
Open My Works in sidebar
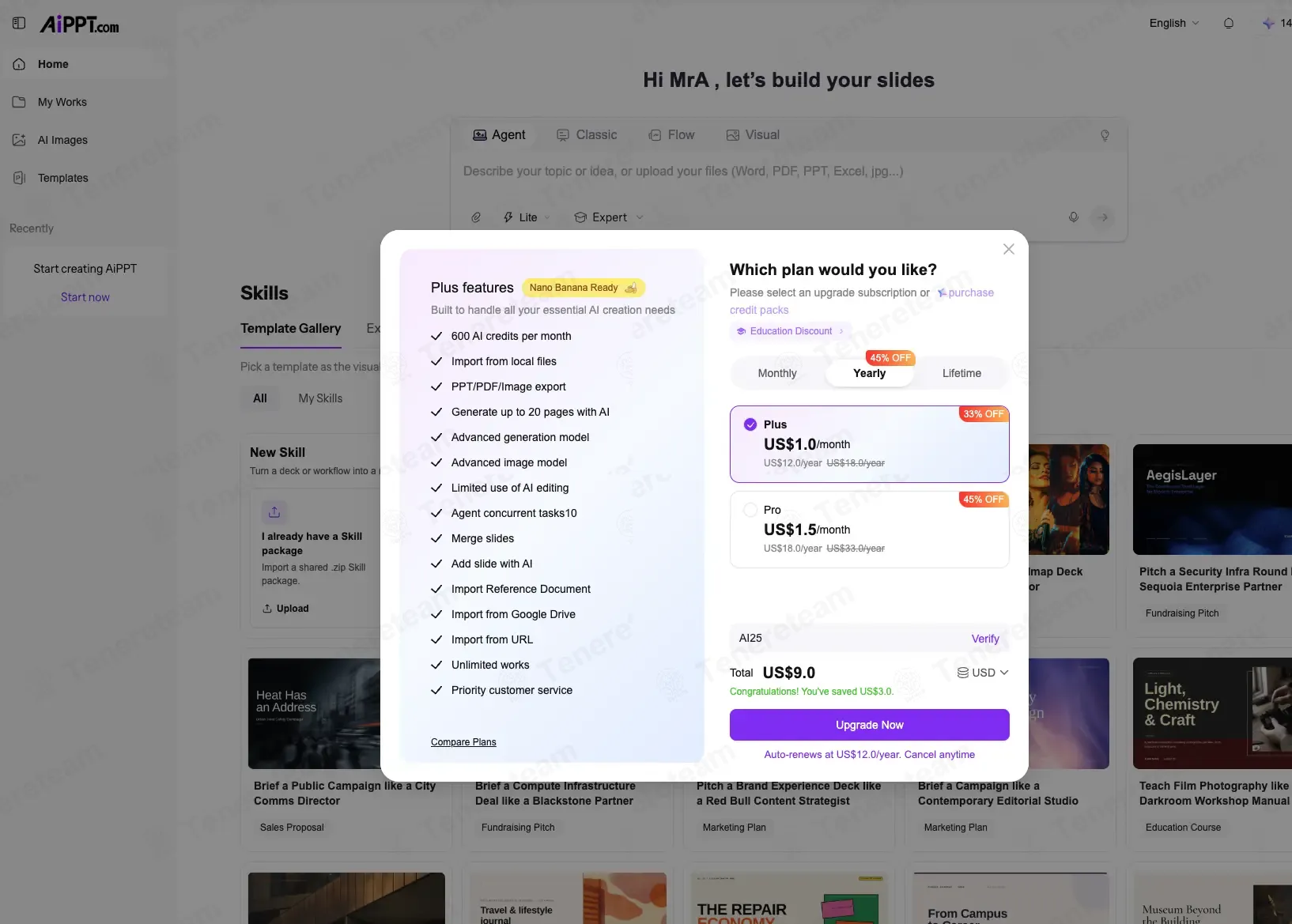click(62, 102)
